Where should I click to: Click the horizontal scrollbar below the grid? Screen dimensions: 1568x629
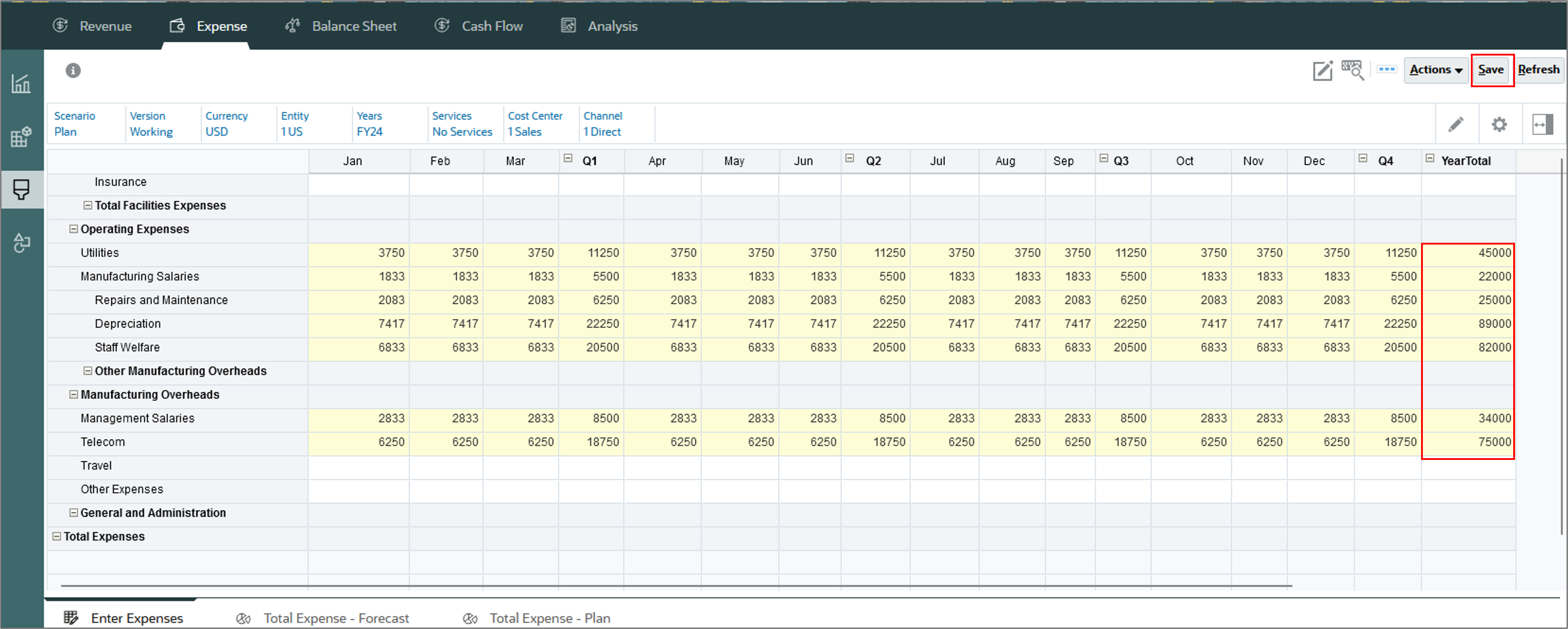click(676, 586)
